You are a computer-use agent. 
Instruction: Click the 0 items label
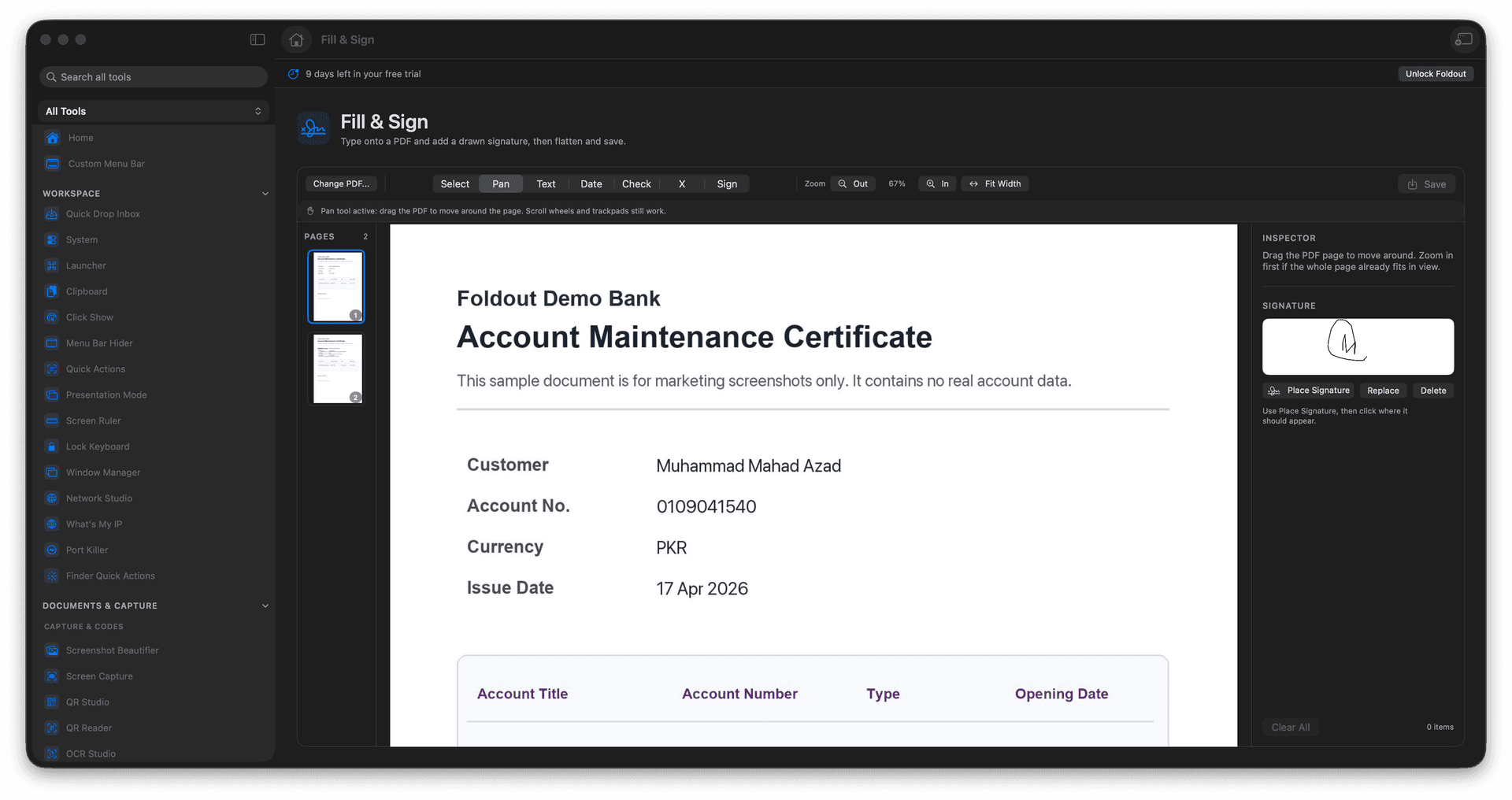pyautogui.click(x=1440, y=728)
